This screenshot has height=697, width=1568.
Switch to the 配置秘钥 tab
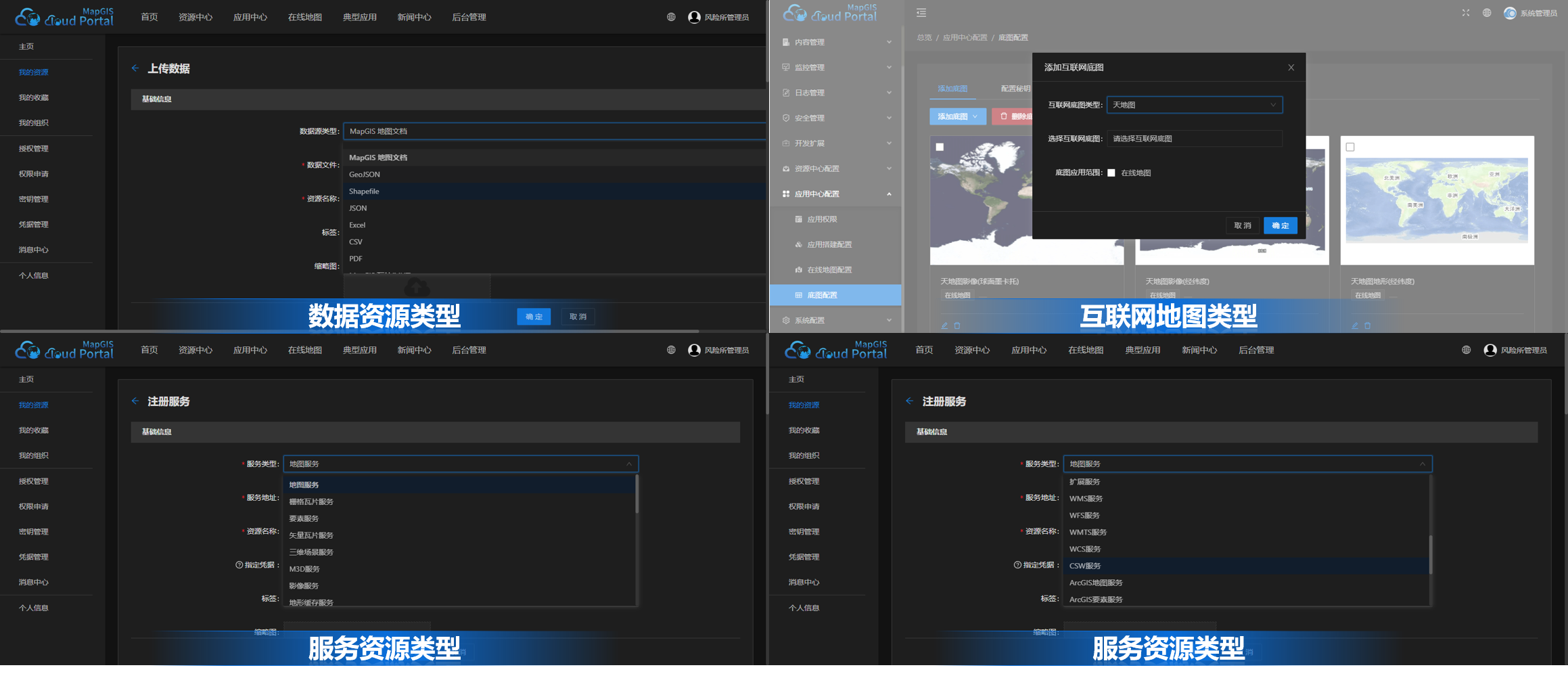(x=1015, y=89)
